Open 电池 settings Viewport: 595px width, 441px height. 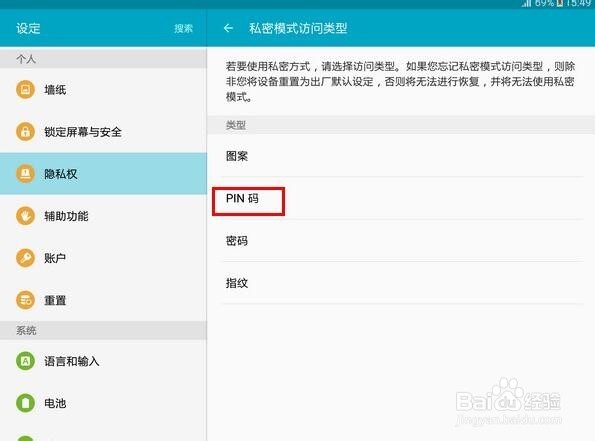tap(103, 403)
